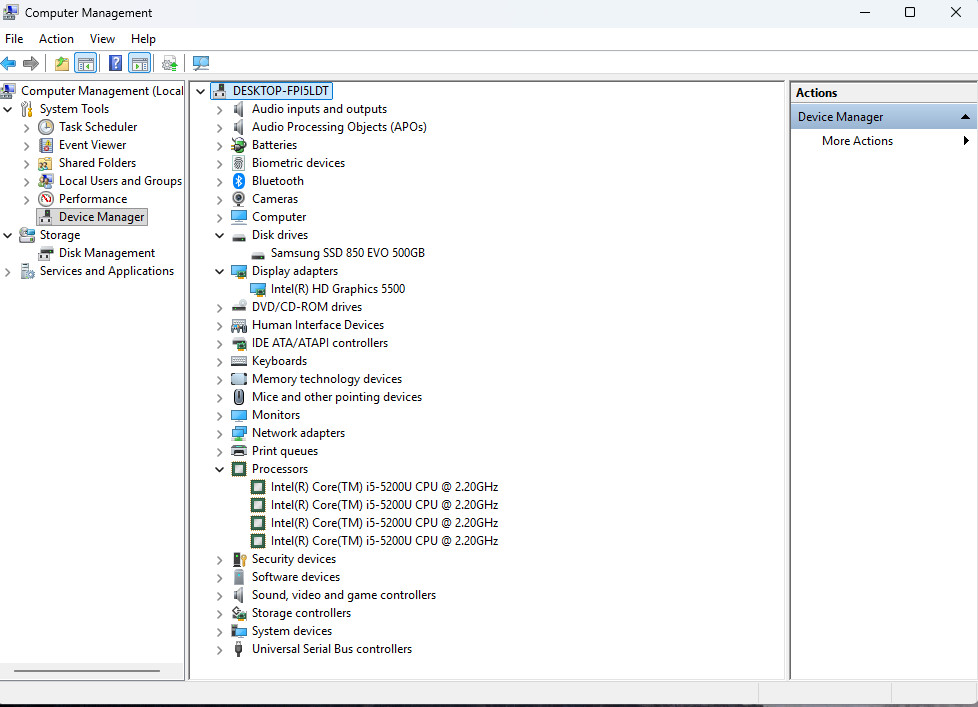Expand the Memory technology devices category
The image size is (978, 707).
pos(220,380)
